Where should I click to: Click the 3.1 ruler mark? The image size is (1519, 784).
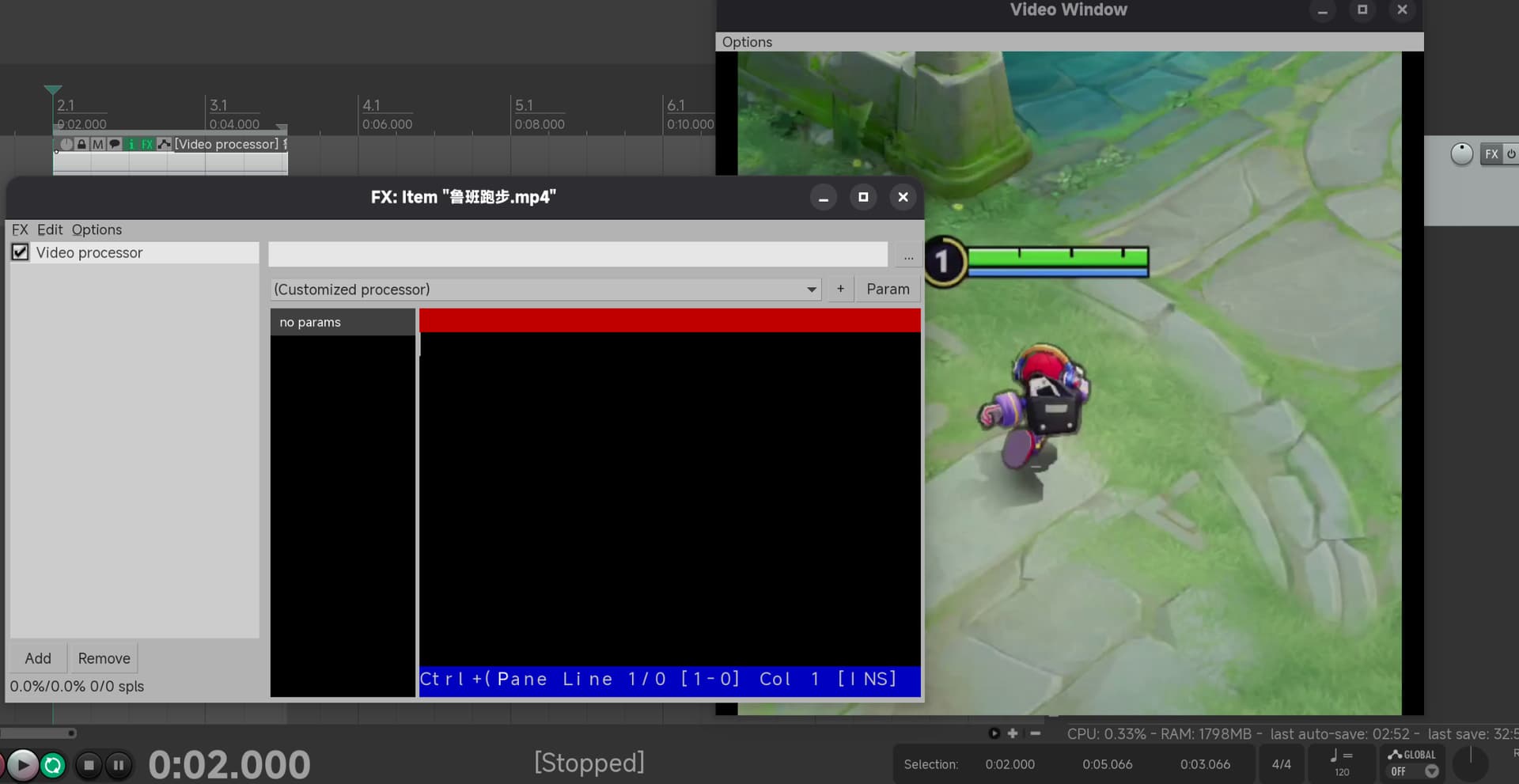218,105
